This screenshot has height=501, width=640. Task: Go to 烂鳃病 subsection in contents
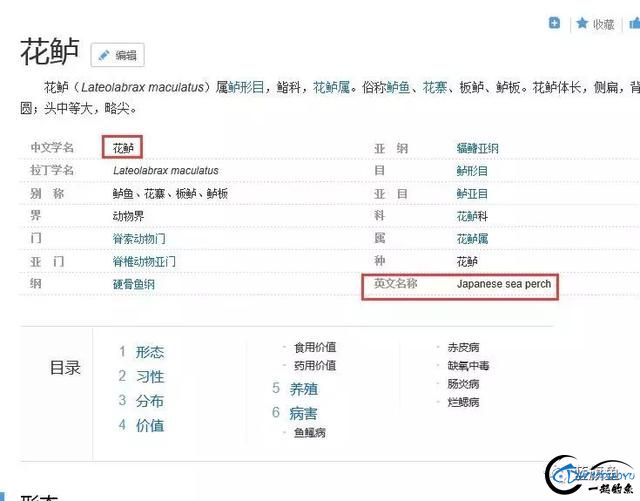point(463,402)
